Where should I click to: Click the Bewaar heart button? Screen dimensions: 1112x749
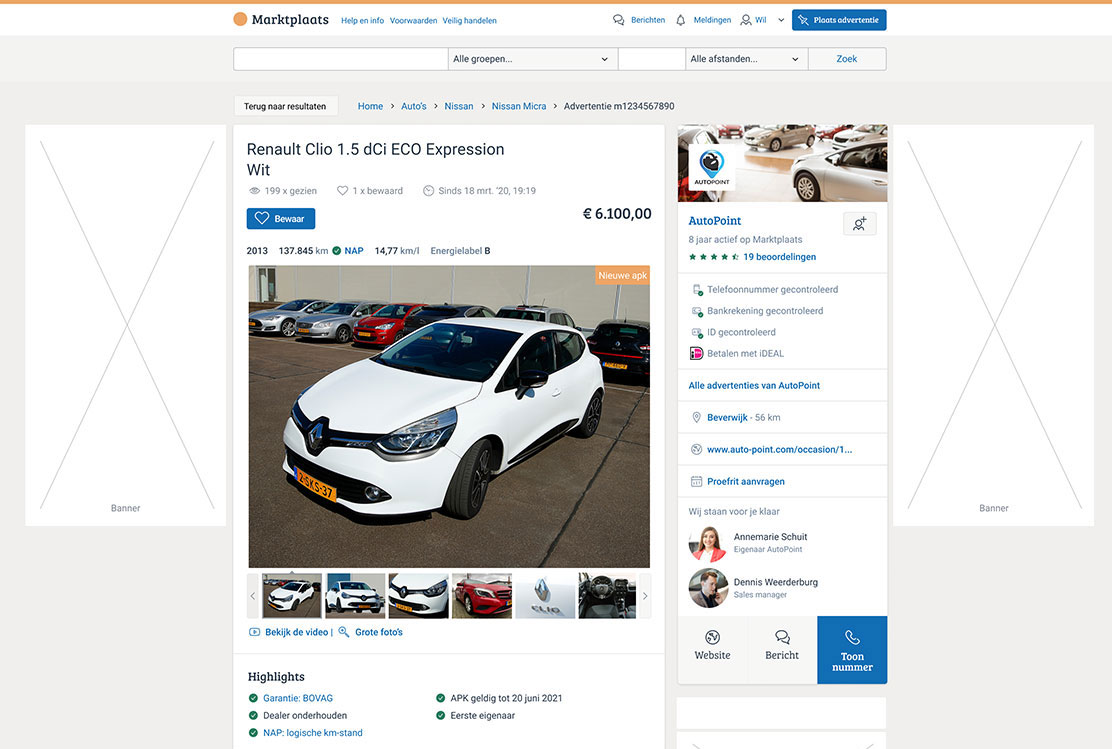[x=281, y=218]
